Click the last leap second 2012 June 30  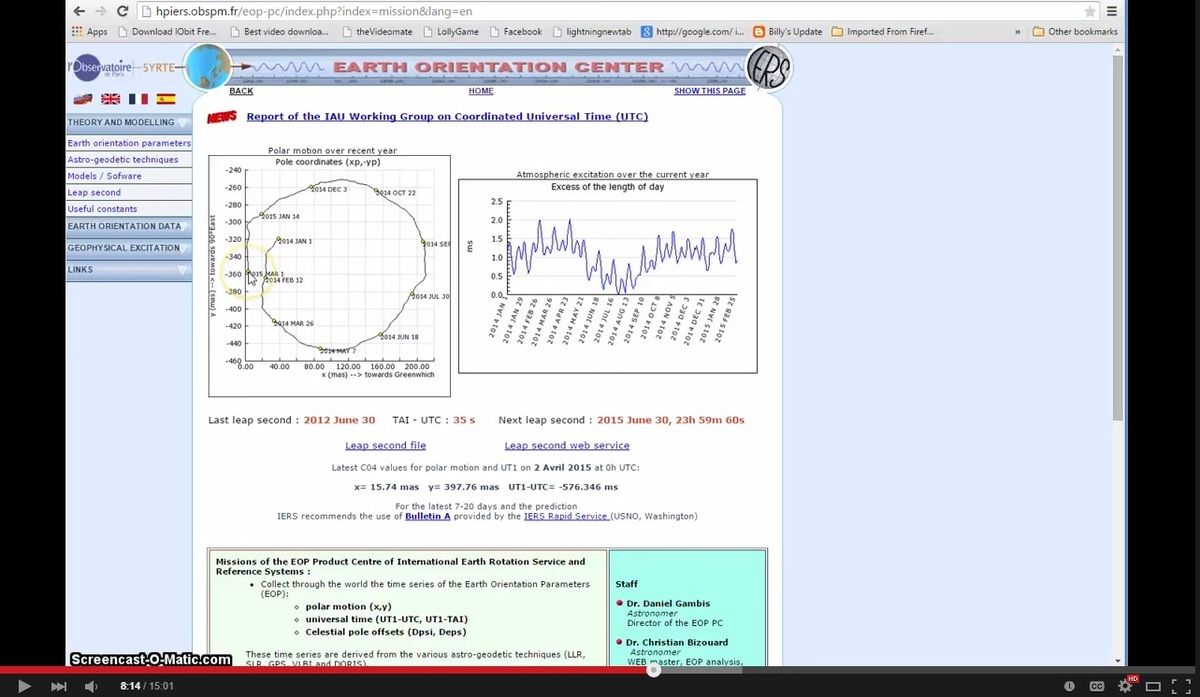[x=340, y=420]
